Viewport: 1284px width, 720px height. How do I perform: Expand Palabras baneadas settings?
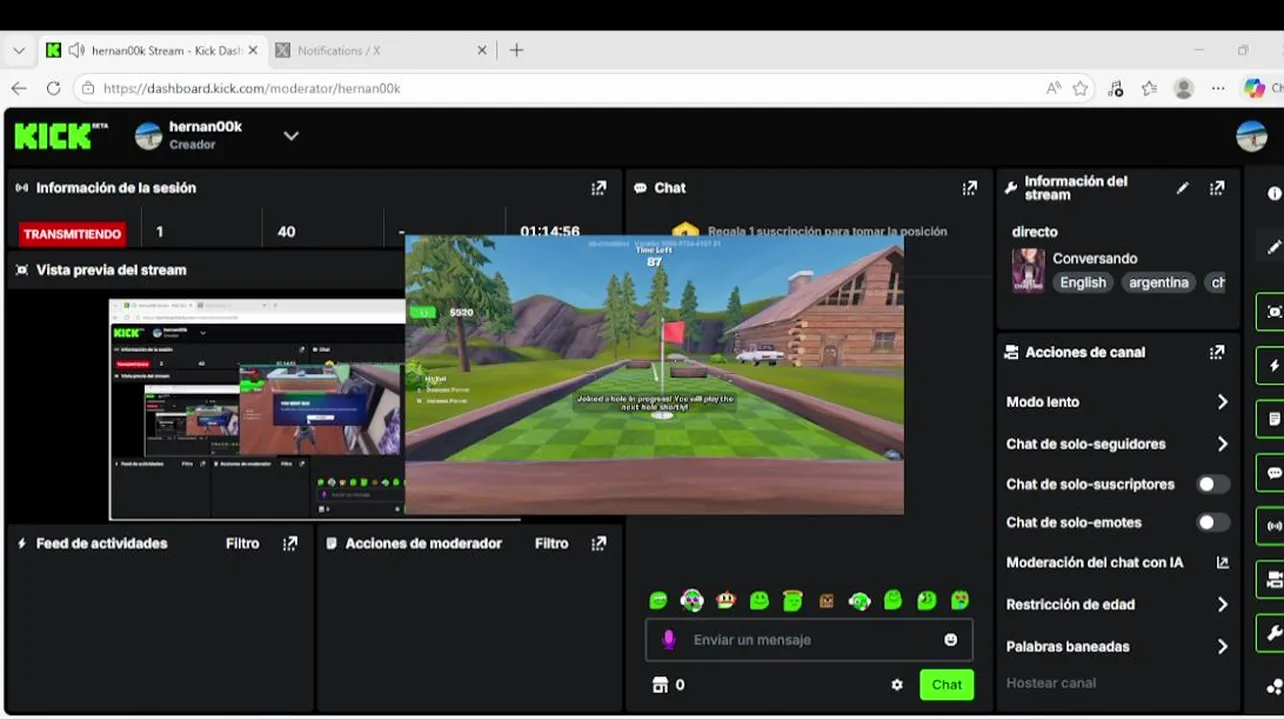pos(1222,647)
